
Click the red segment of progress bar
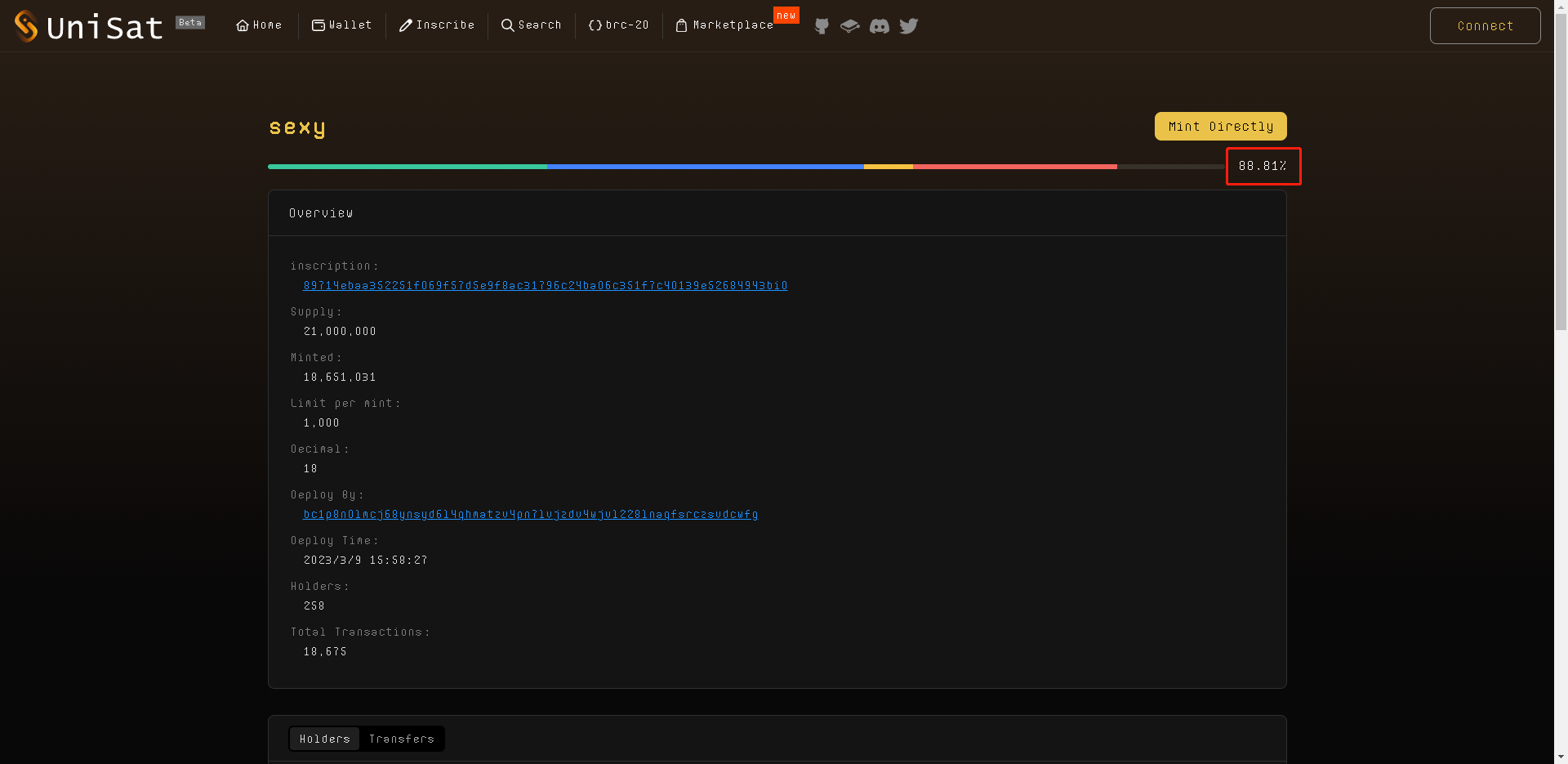click(x=1015, y=167)
